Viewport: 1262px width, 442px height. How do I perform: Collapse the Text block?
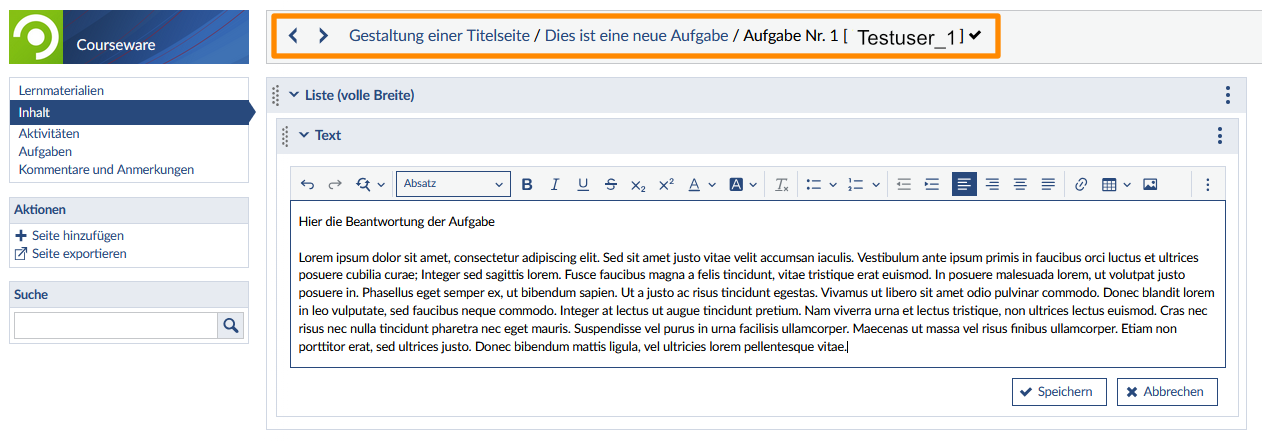tap(304, 135)
